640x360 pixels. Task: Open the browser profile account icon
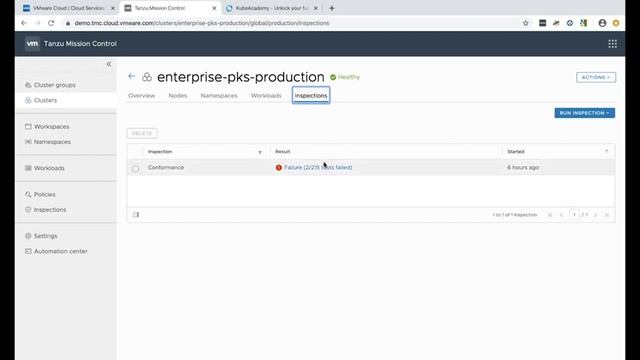[x=602, y=23]
